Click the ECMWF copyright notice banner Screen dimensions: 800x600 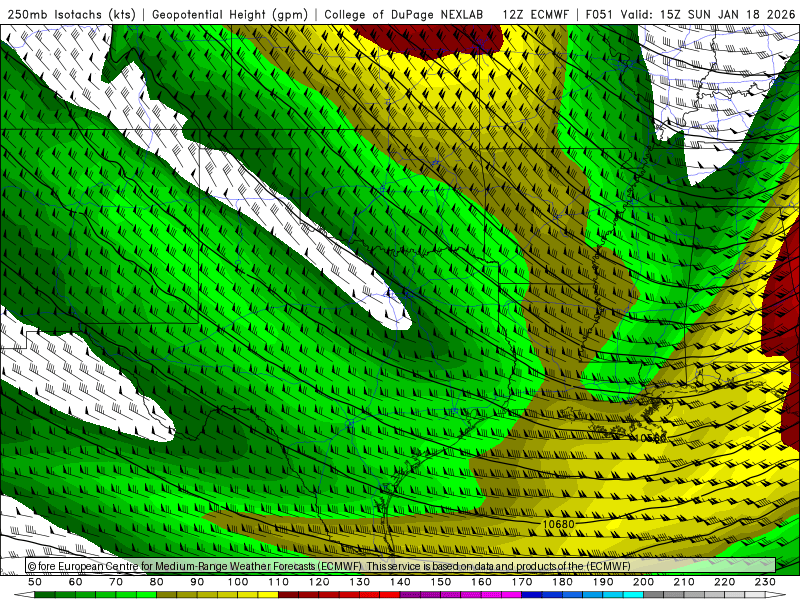tap(401, 566)
